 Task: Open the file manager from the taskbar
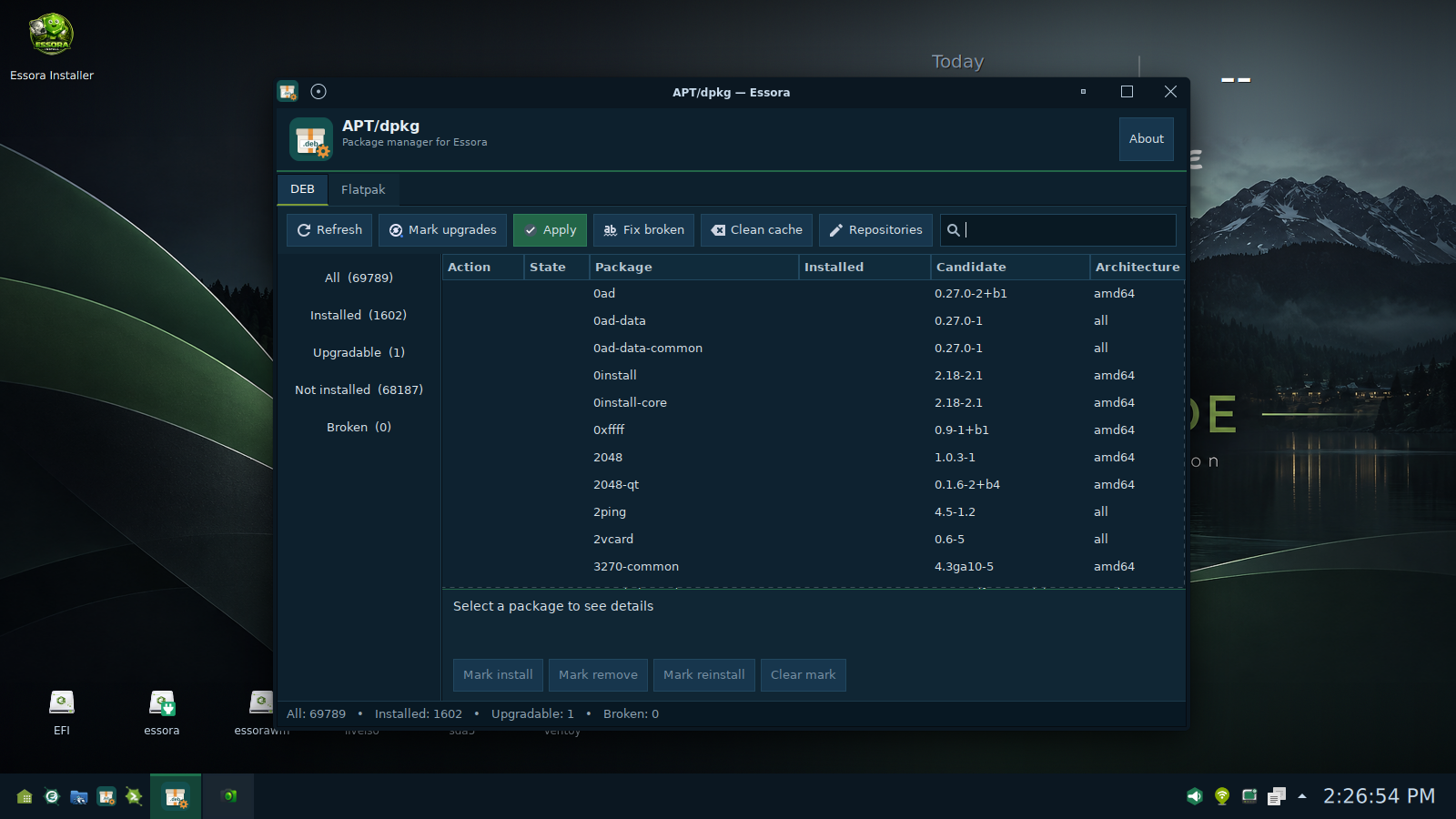(79, 796)
